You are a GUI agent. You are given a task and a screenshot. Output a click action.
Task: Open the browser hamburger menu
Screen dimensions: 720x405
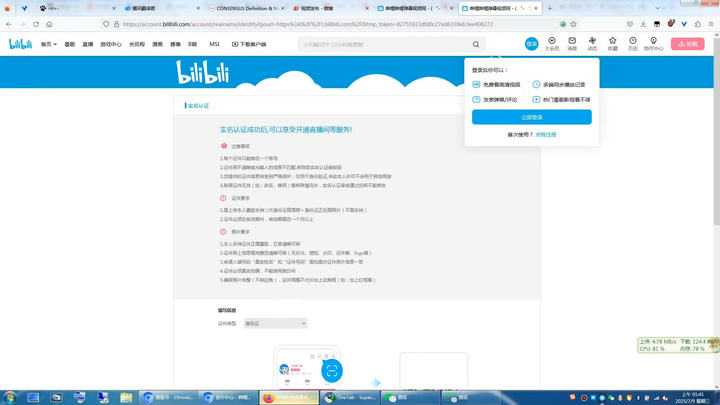click(x=711, y=24)
